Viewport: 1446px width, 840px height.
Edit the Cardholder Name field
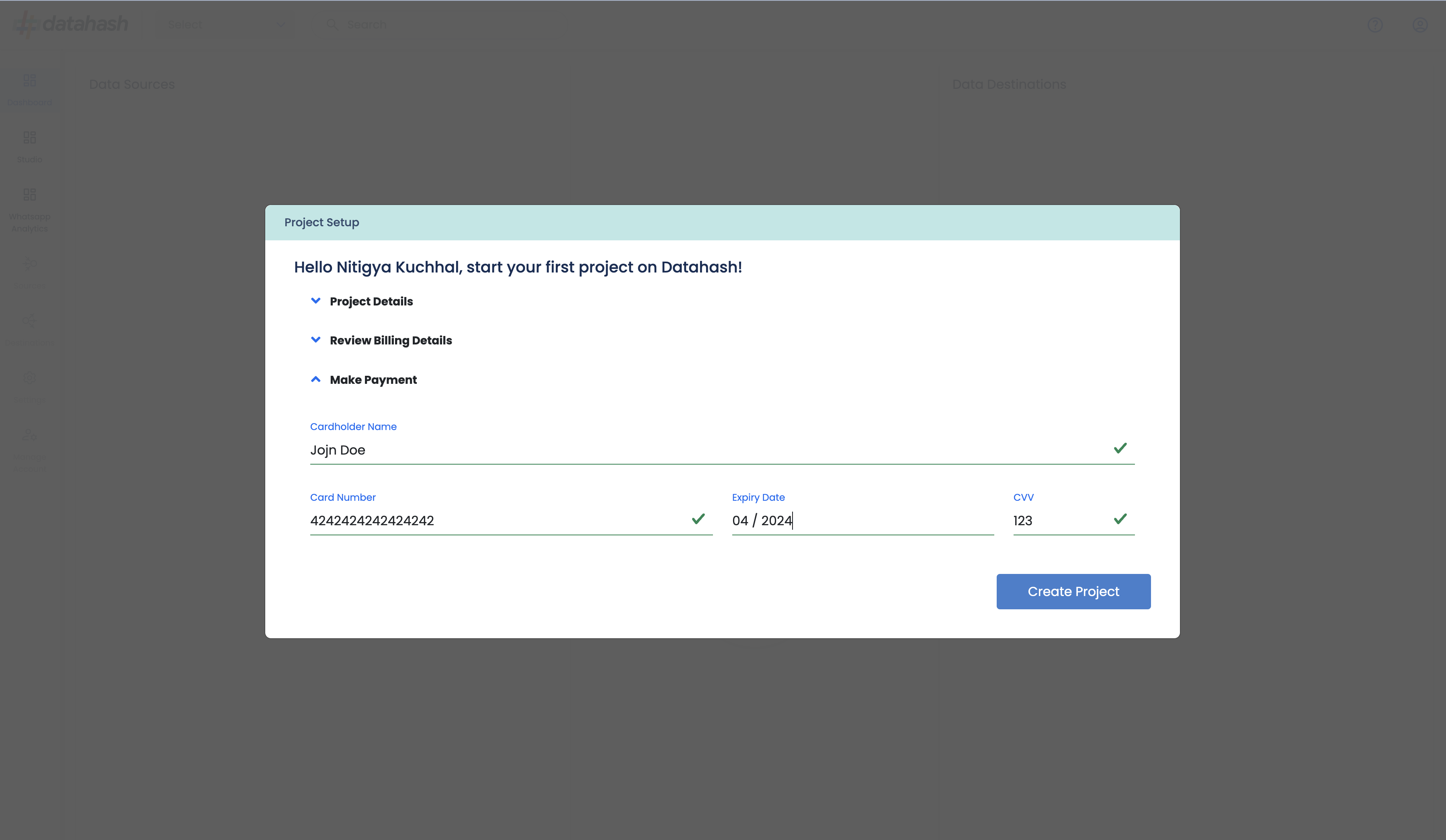tap(722, 450)
